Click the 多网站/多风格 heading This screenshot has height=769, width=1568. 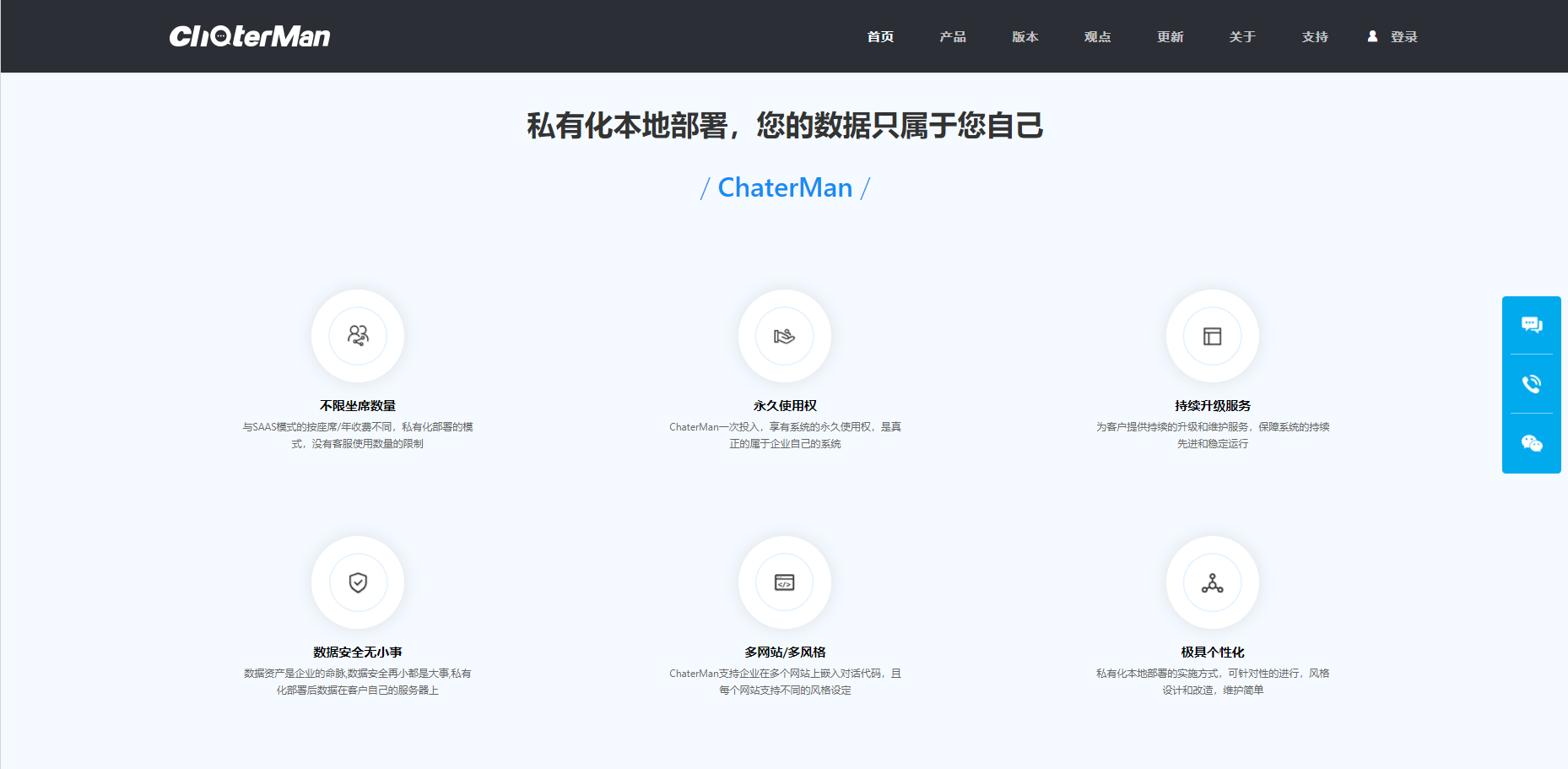pyautogui.click(x=785, y=653)
